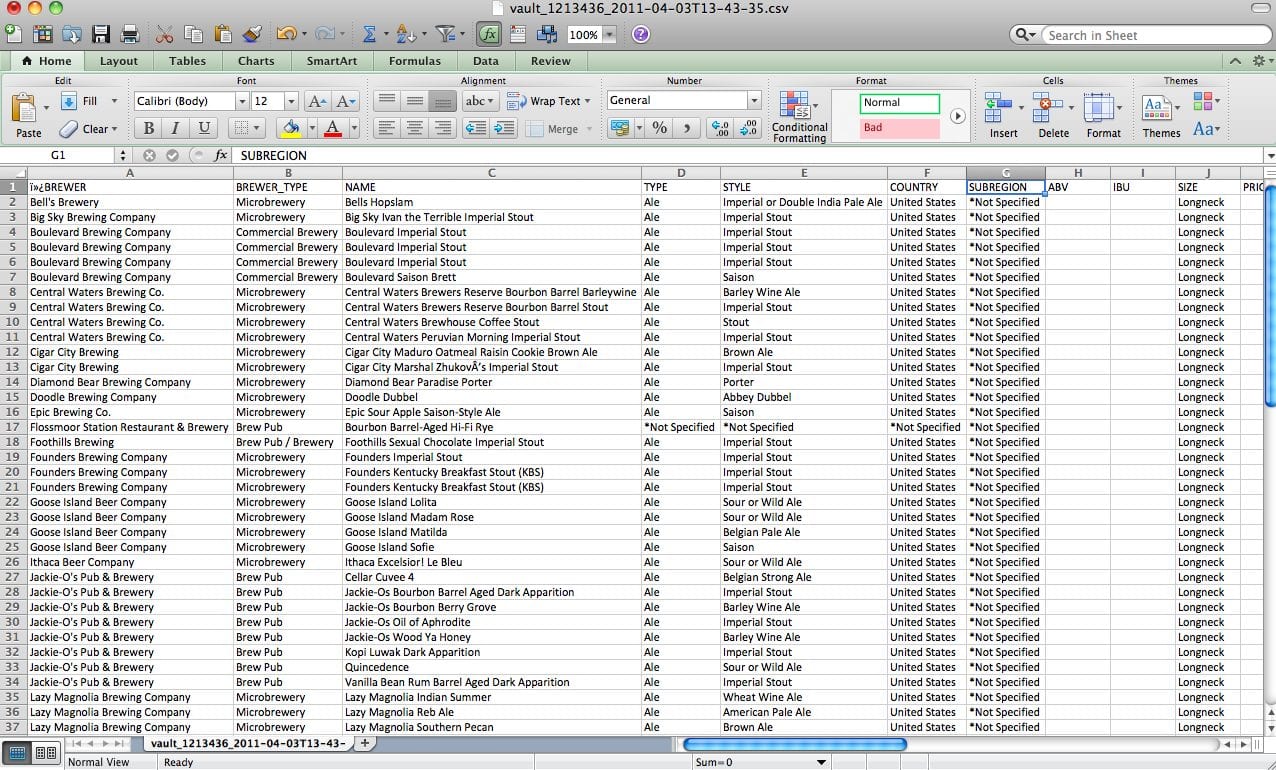Click the toolbar Paste clipboard icon

(223, 34)
